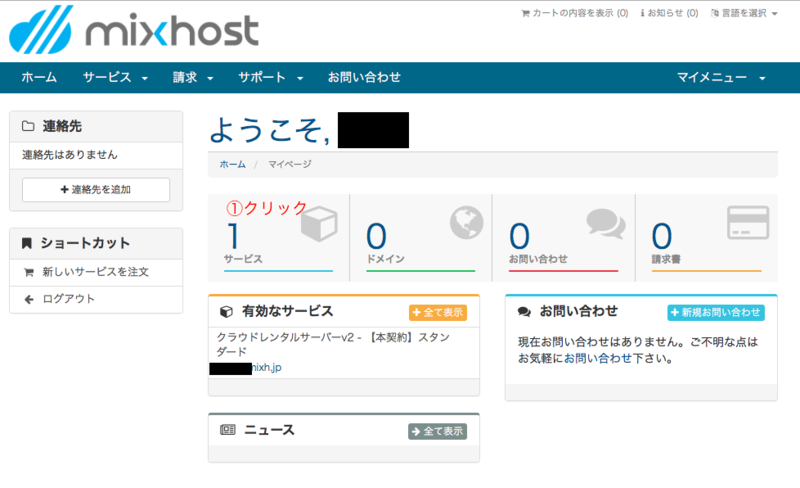Expand the サポート navigation menu
Viewport: 800px width, 488px height.
[x=271, y=78]
